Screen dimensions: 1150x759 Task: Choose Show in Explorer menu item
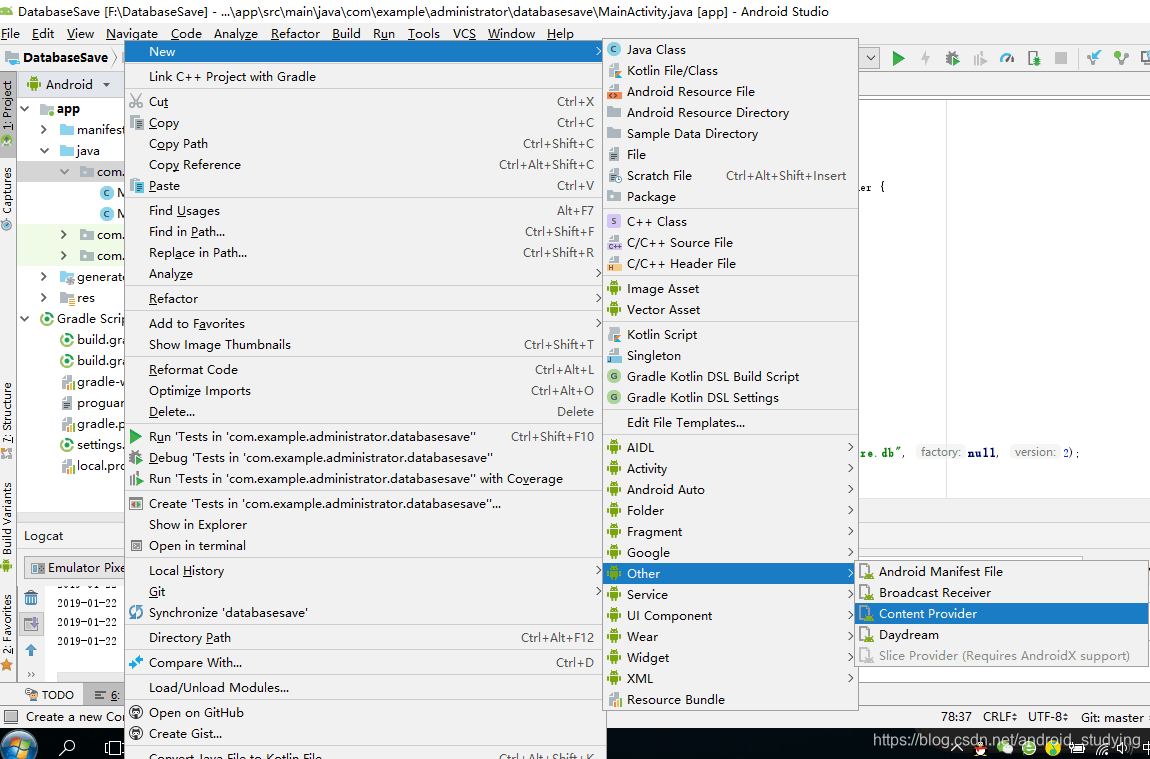point(365,524)
